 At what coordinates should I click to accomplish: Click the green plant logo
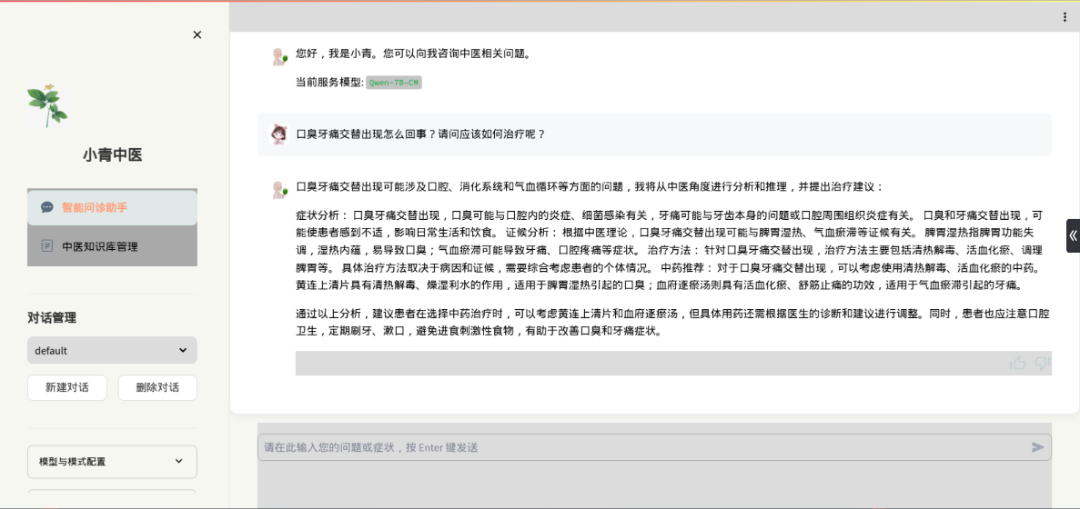point(47,105)
